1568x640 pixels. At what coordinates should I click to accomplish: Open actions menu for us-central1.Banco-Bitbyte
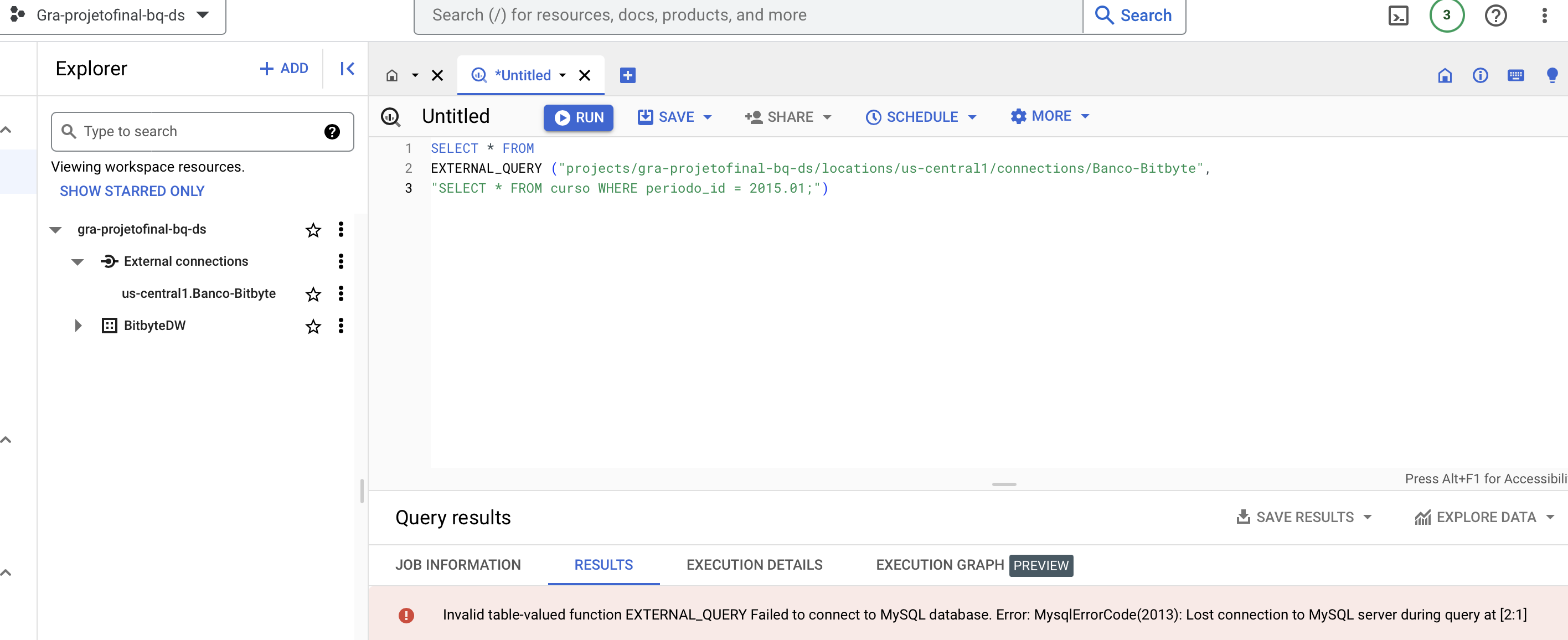[x=341, y=294]
